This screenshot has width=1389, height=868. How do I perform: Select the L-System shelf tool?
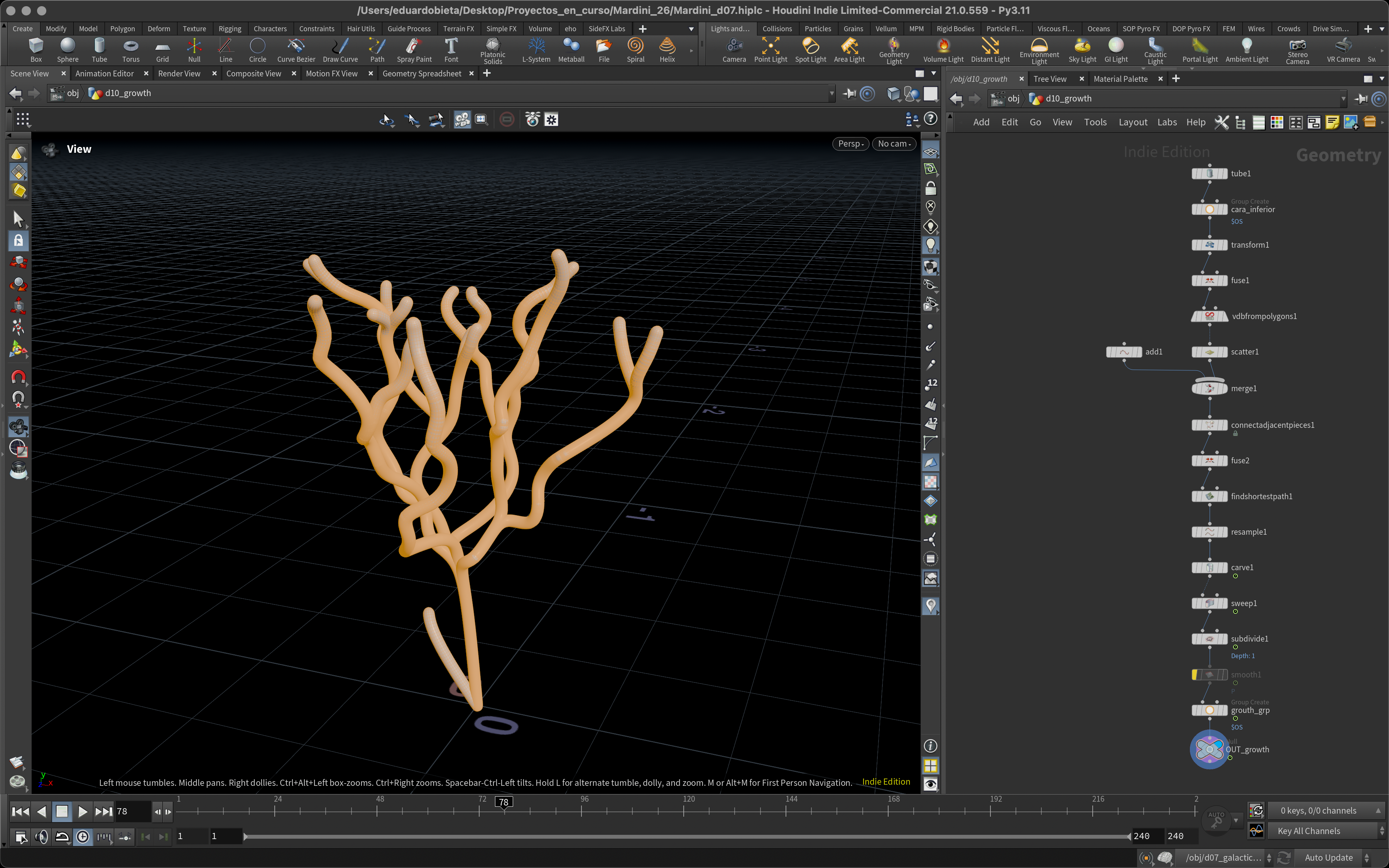click(536, 49)
